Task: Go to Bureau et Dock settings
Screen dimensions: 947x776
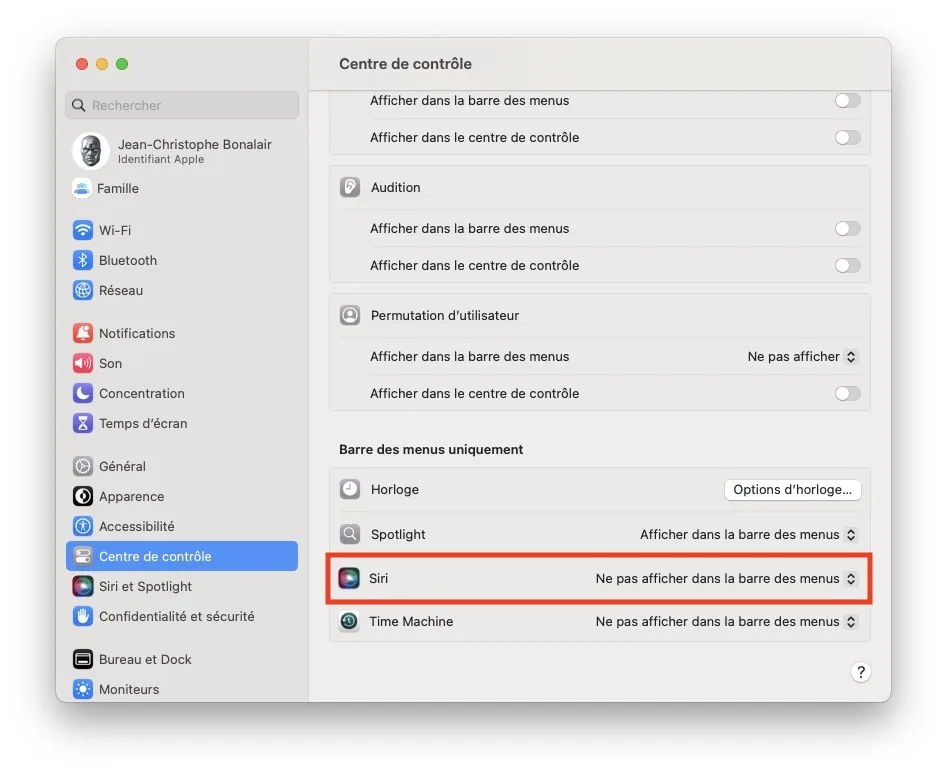Action: (x=145, y=659)
